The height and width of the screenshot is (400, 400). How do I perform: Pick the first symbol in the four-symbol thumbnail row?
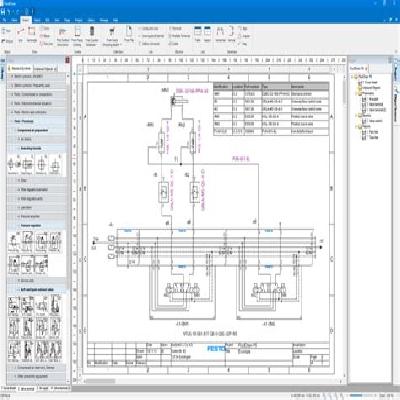[x=13, y=164]
